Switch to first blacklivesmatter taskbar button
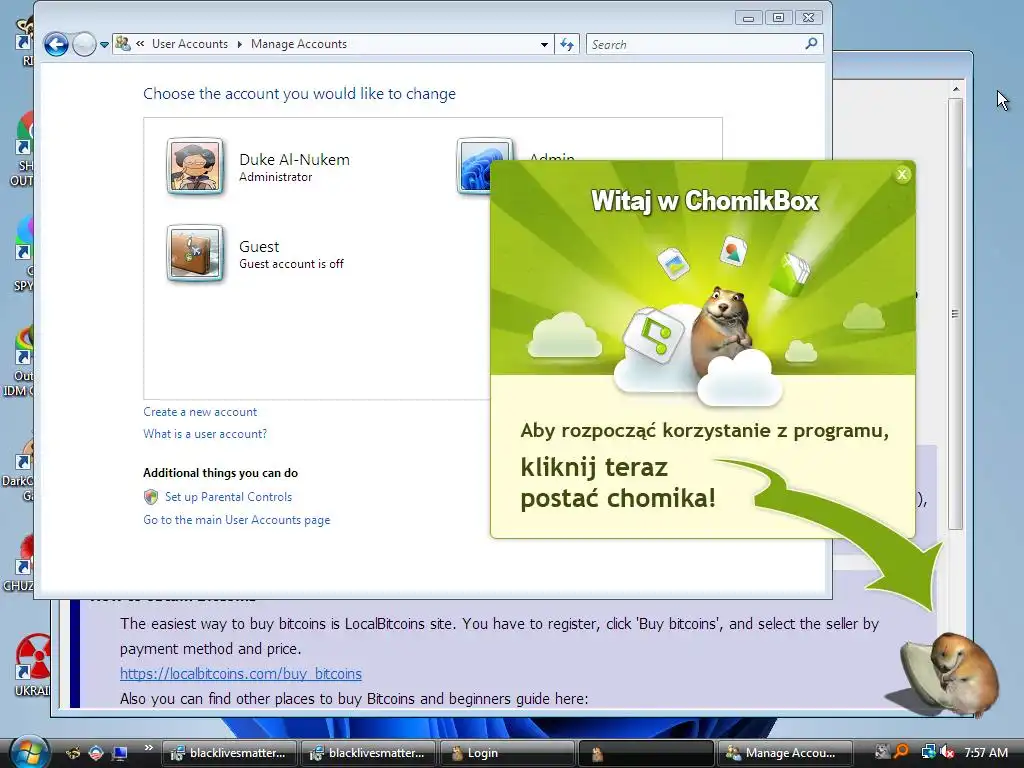 point(229,753)
